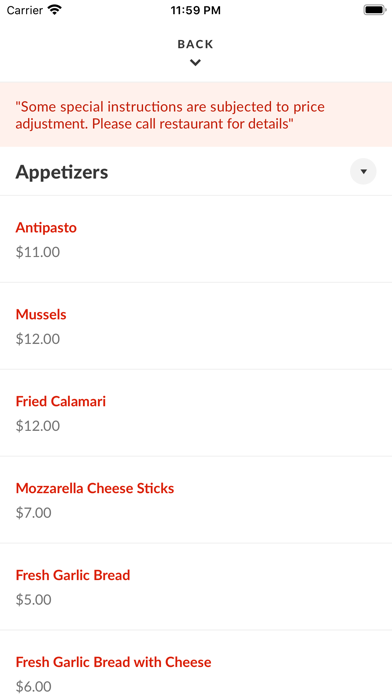Viewport: 392px width, 696px height.
Task: Click the $12.00 price under Mussels
Action: point(38,339)
